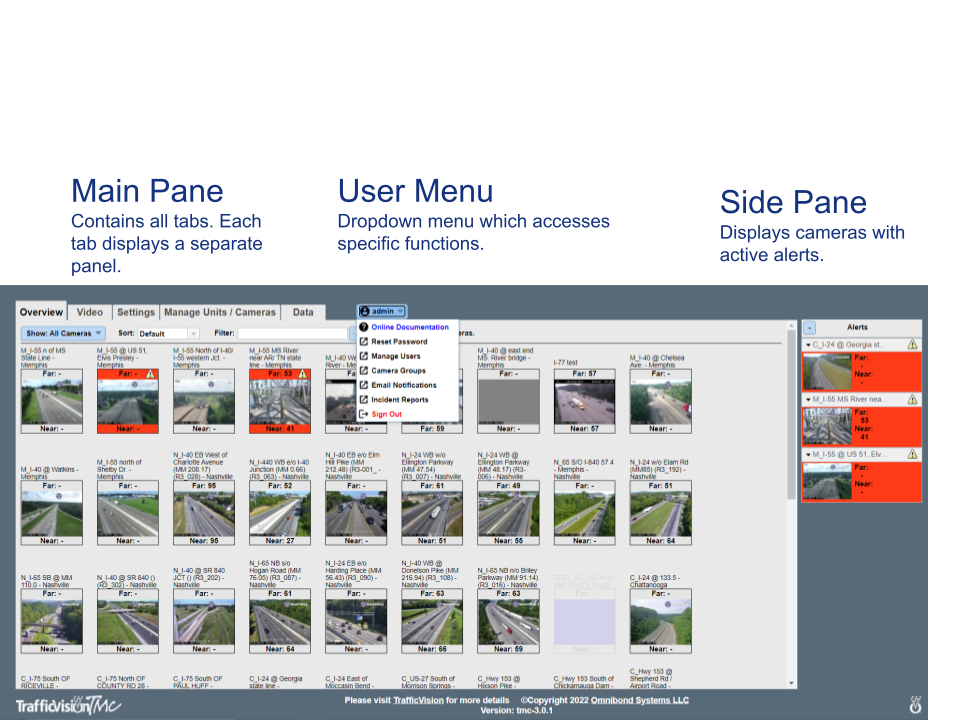960x720 pixels.
Task: Open the Settings tab
Action: click(x=136, y=312)
